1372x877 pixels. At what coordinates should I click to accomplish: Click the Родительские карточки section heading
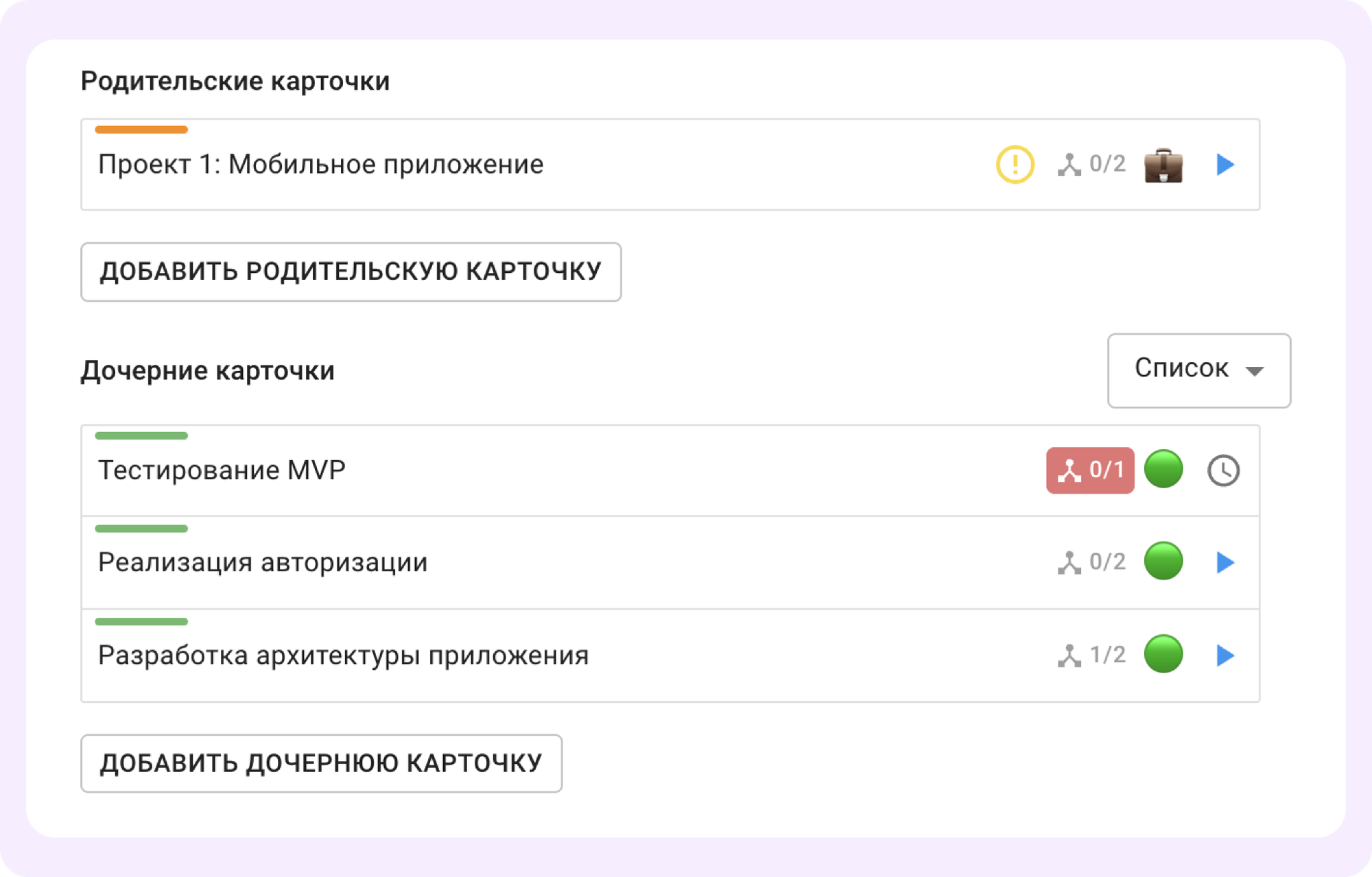click(x=235, y=80)
